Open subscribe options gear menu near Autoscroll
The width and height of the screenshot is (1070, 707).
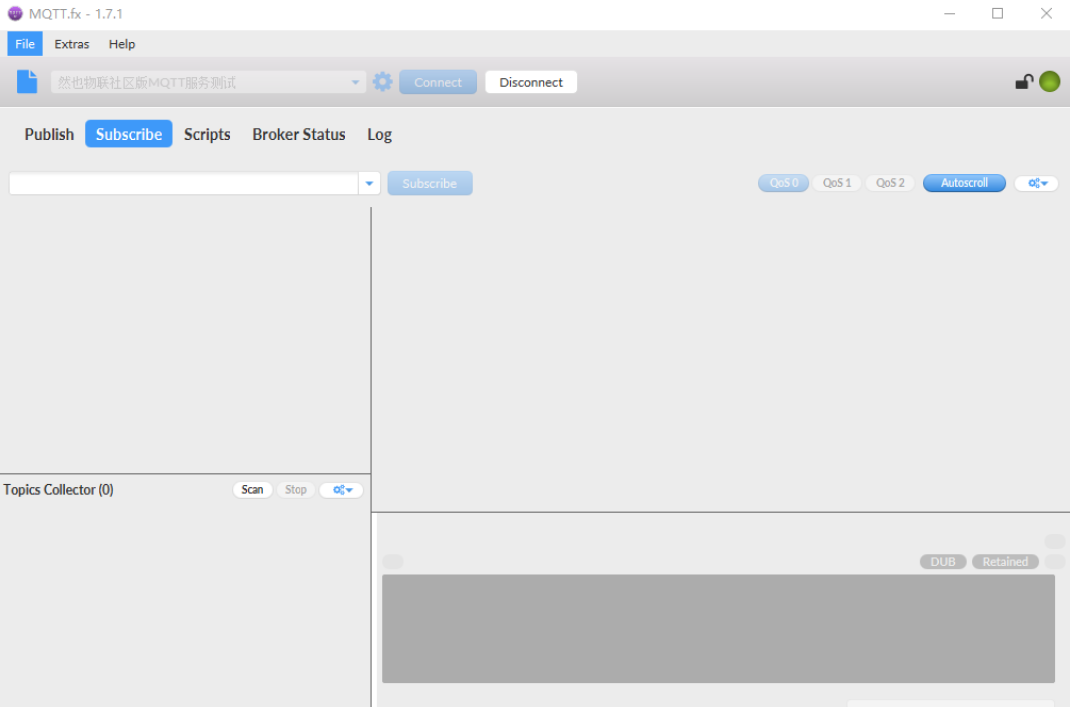(1037, 183)
